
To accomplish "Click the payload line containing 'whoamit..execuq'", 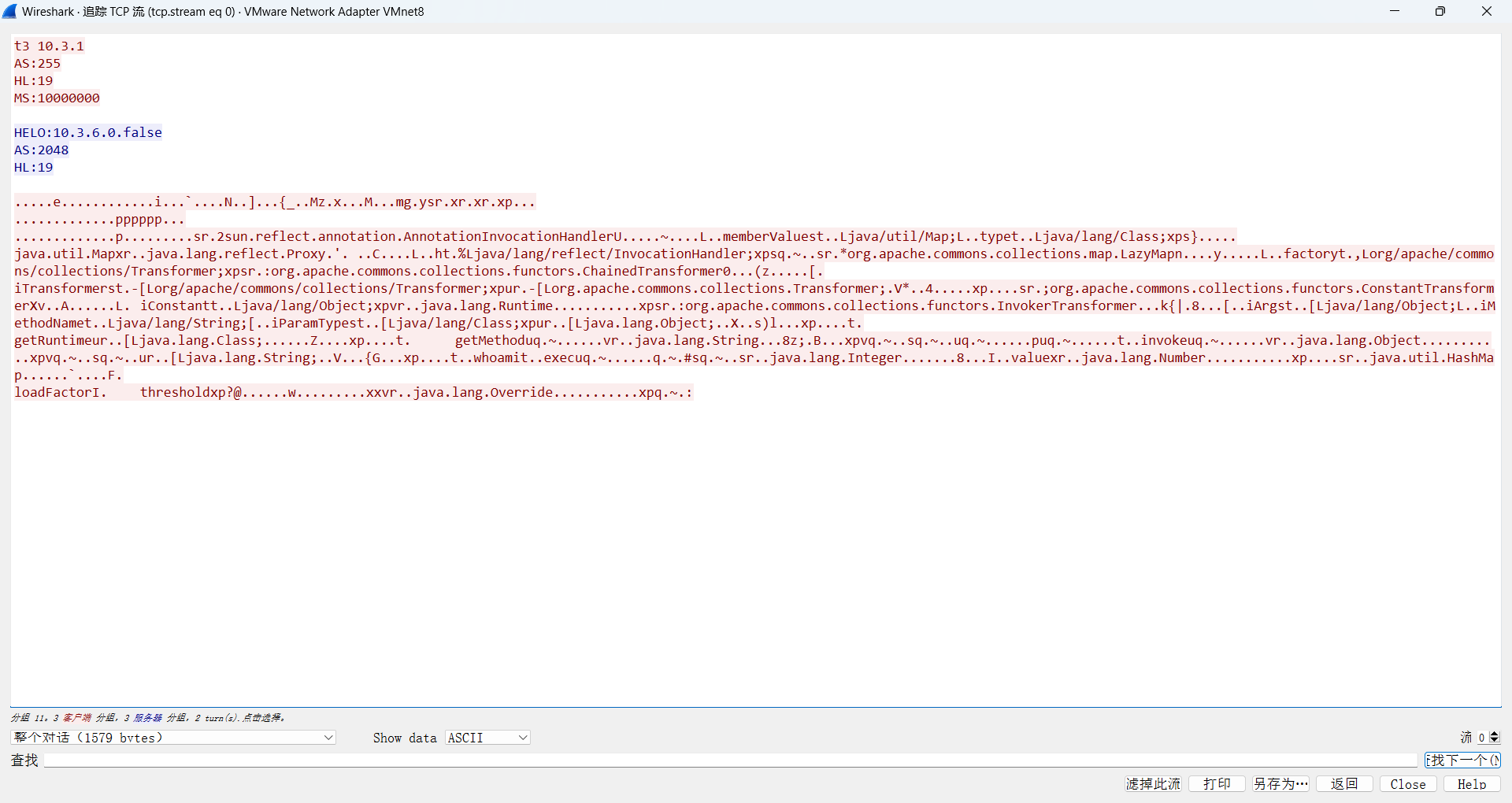I will point(754,358).
